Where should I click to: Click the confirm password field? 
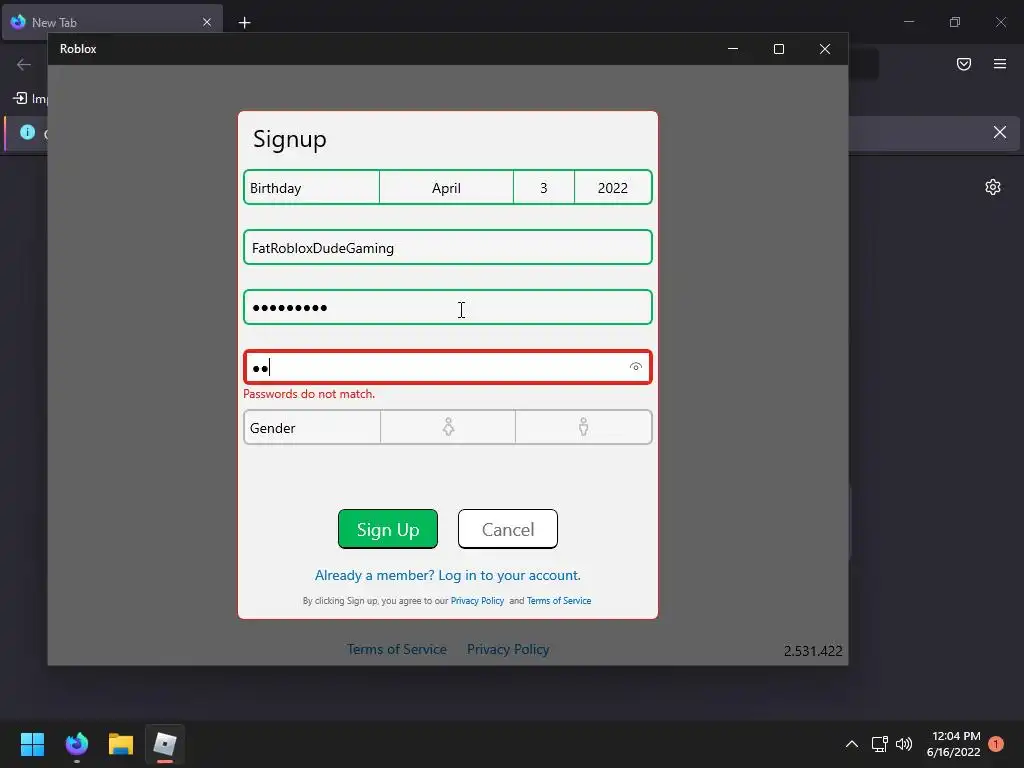click(x=447, y=367)
